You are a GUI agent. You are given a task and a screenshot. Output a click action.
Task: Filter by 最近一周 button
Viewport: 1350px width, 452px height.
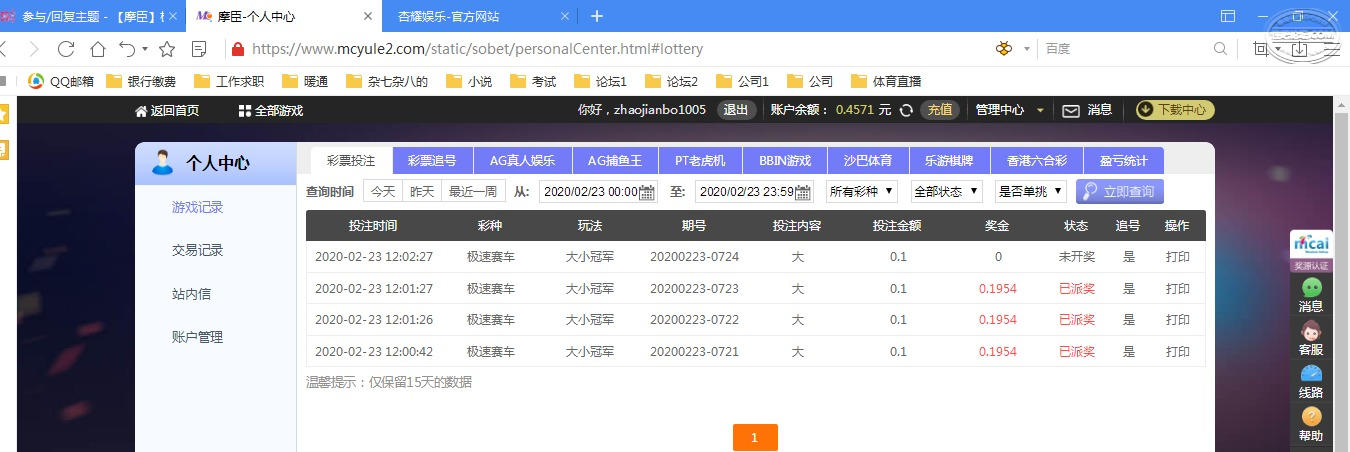pyautogui.click(x=473, y=191)
